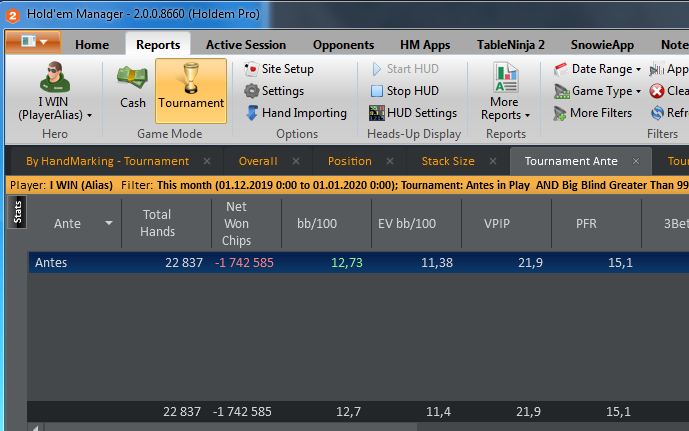Sort by Net Won Chips column header

pyautogui.click(x=236, y=223)
